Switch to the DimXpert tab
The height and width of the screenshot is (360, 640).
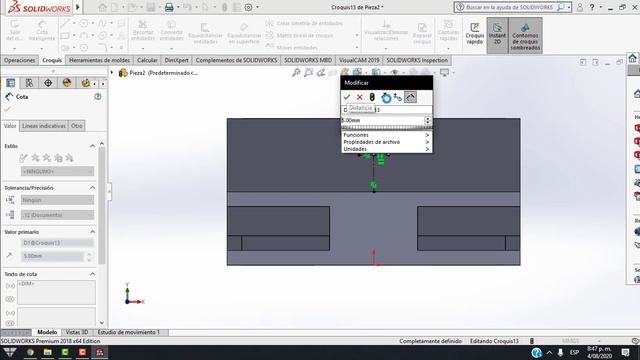tap(176, 60)
